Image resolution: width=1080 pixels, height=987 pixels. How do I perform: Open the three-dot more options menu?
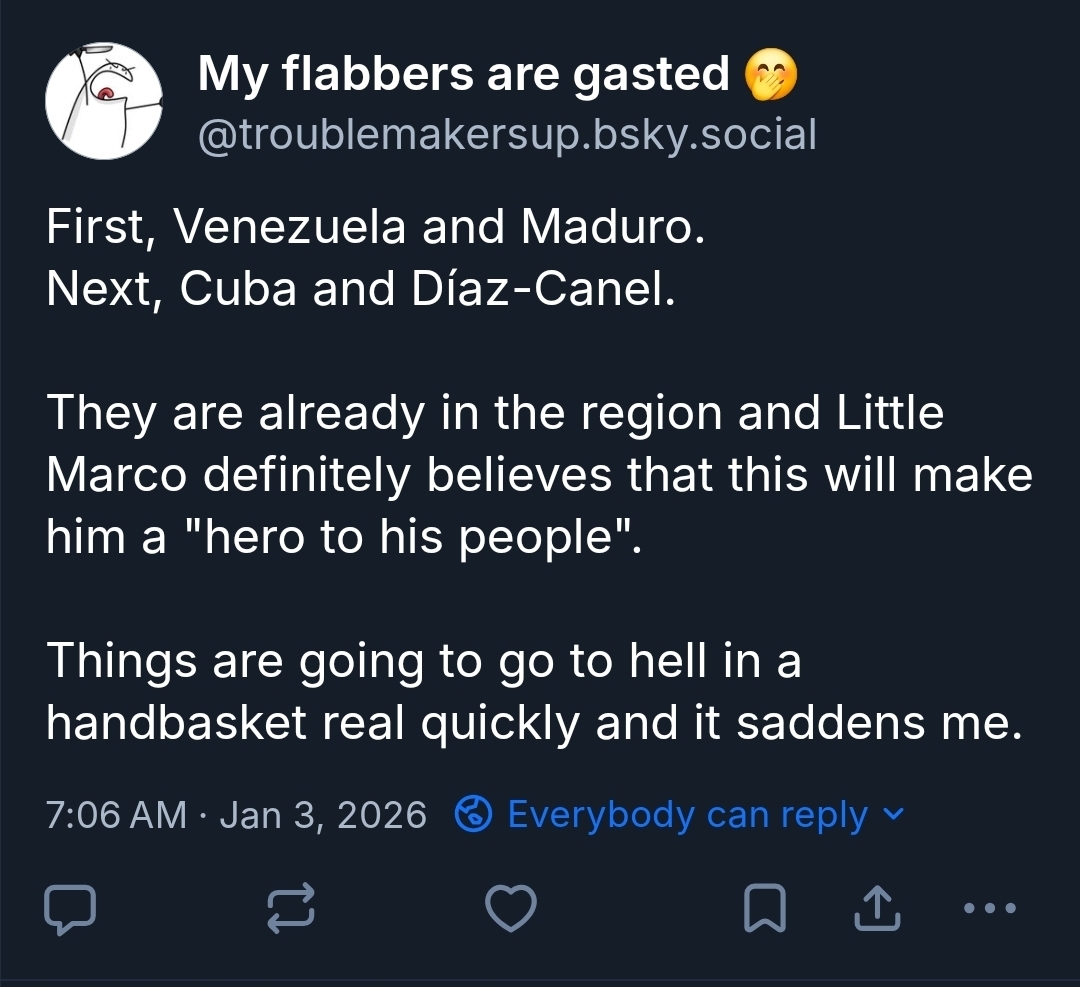990,909
